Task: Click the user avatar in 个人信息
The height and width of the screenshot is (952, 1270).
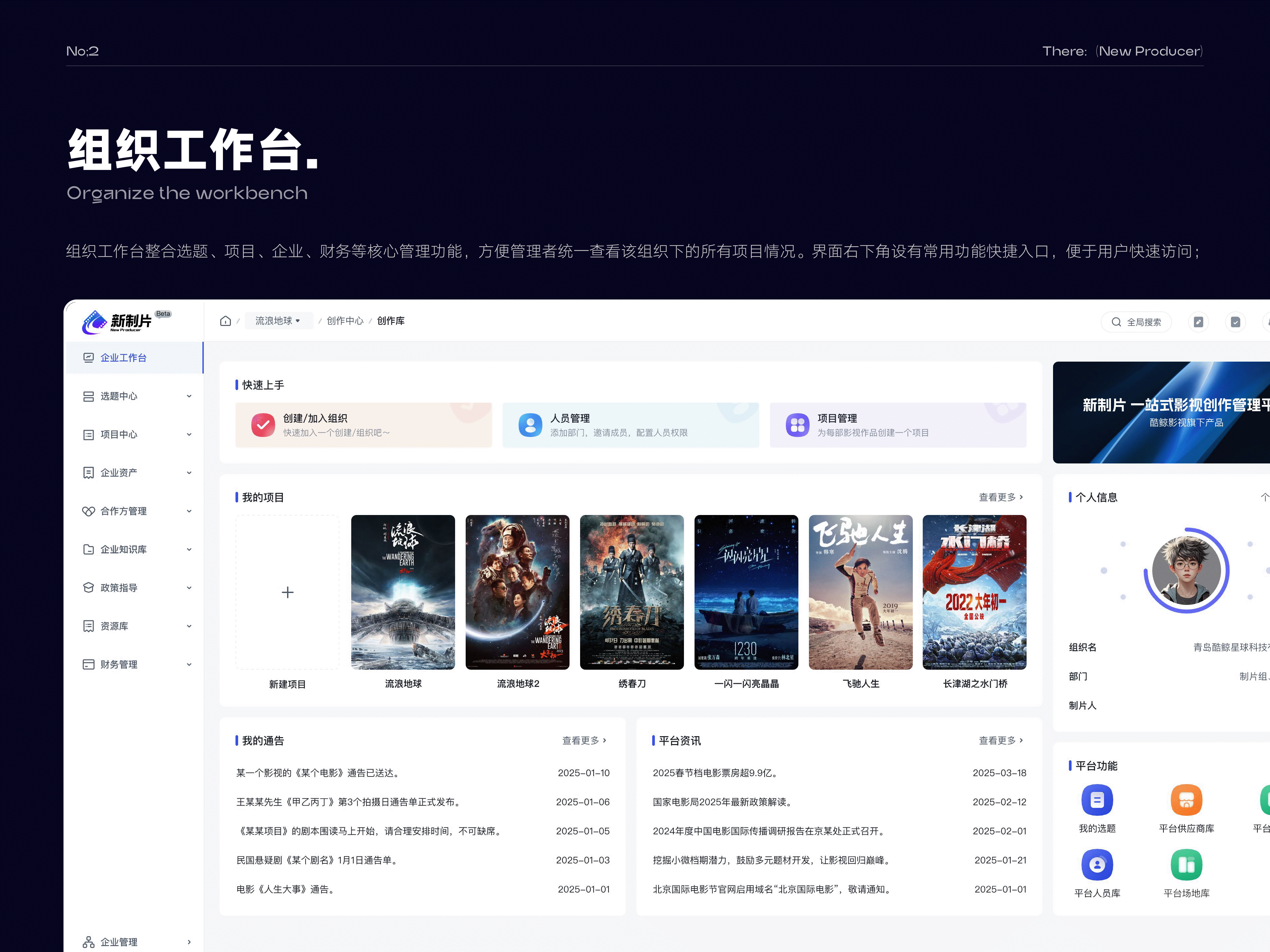Action: (x=1186, y=571)
